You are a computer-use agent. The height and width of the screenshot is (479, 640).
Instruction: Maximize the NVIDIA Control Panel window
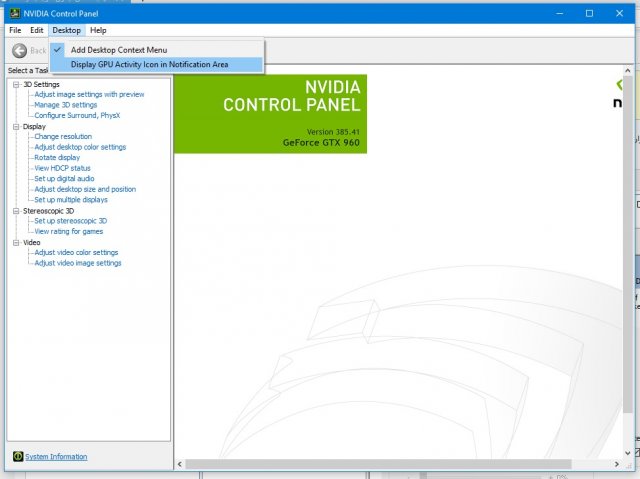[590, 13]
